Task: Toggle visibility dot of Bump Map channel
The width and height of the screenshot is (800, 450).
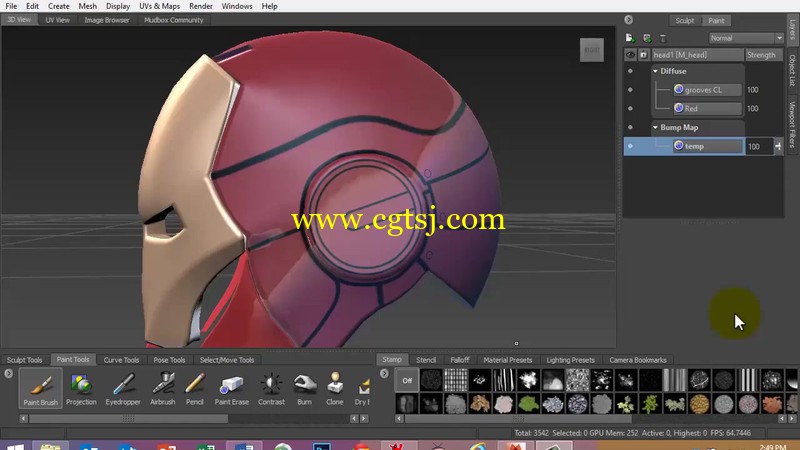Action: pyautogui.click(x=630, y=127)
